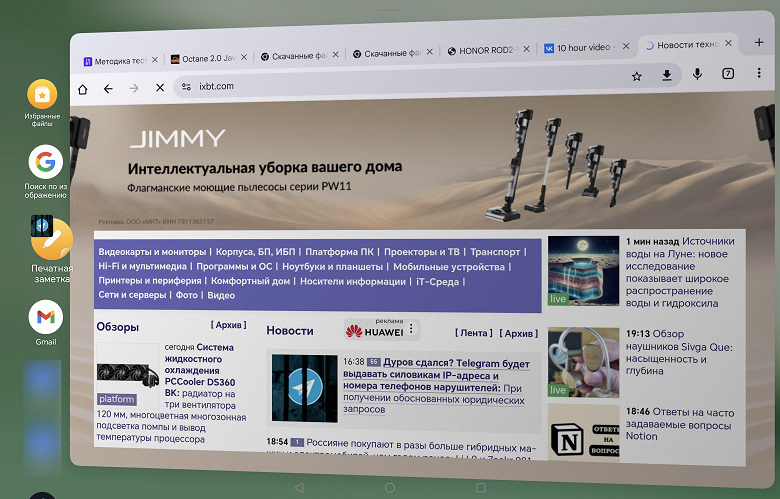
Task: Open the Видеокарты и мониторы section
Action: click(152, 252)
